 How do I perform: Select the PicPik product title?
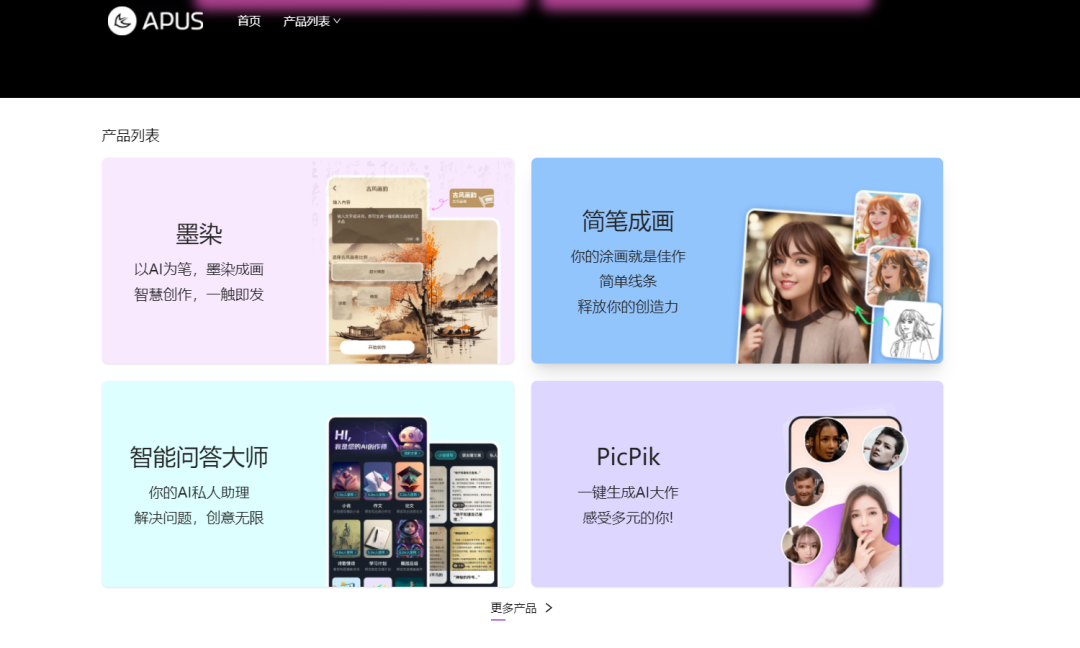(x=628, y=457)
